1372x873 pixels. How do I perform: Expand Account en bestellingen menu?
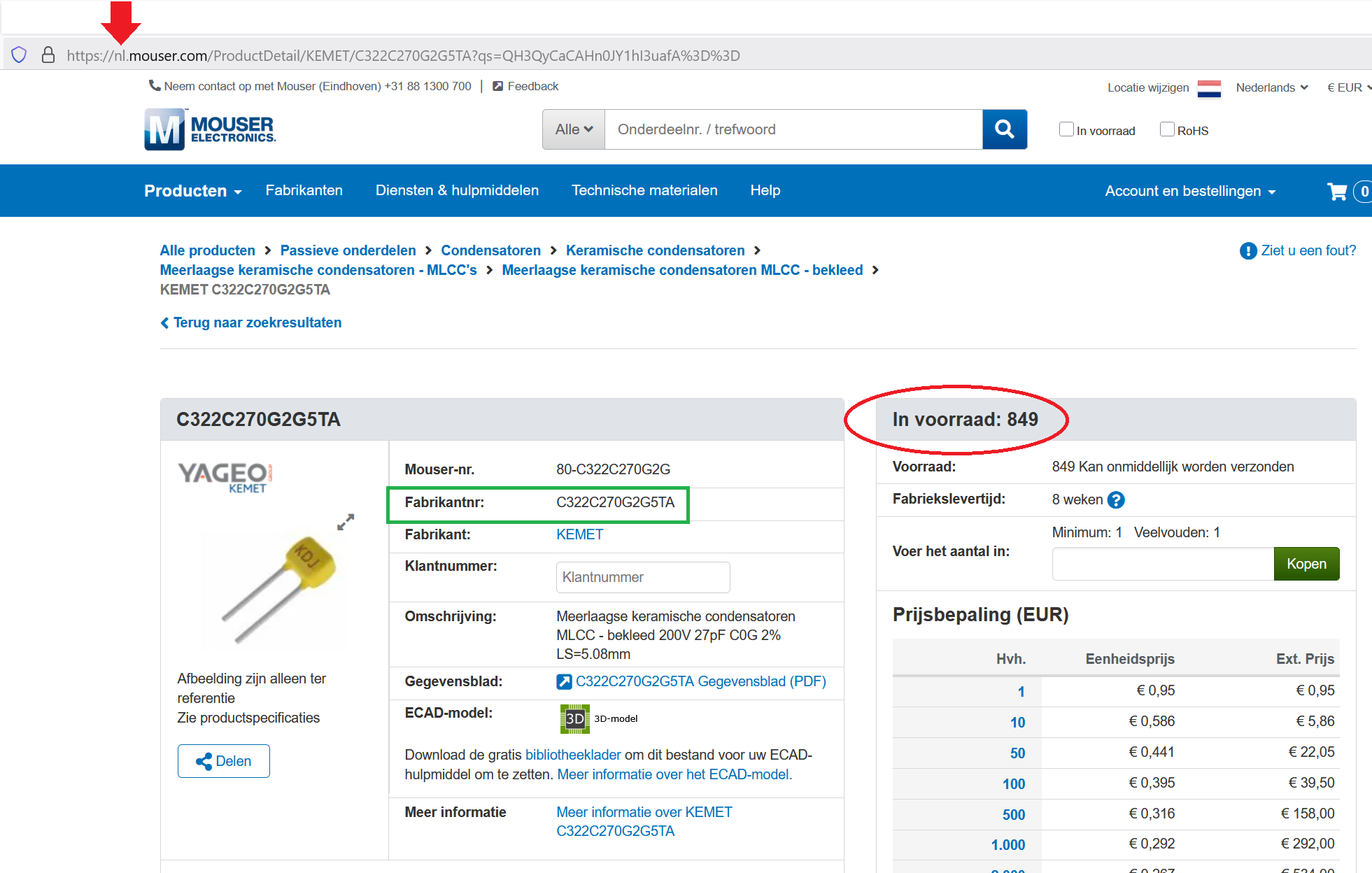click(1190, 191)
